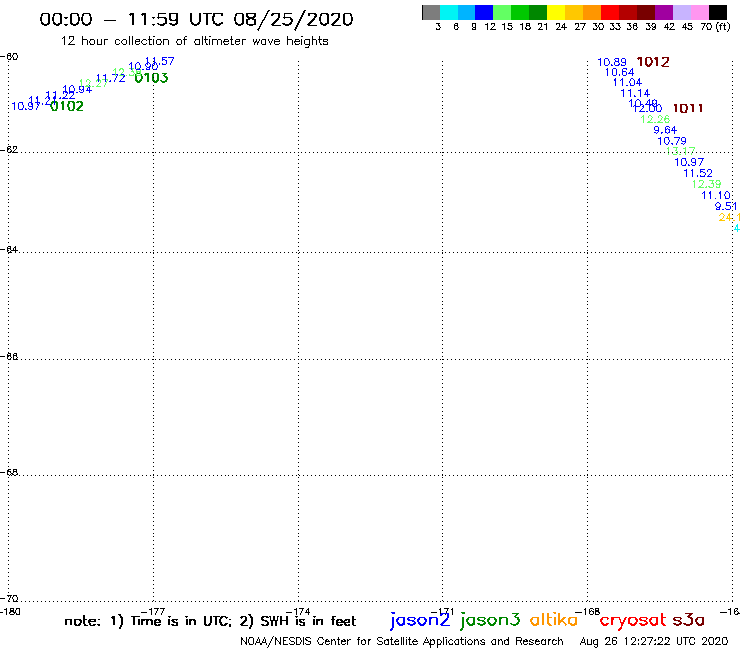Click the 'cryosat' satellite legend label
The height and width of the screenshot is (650, 740).
[x=633, y=620]
